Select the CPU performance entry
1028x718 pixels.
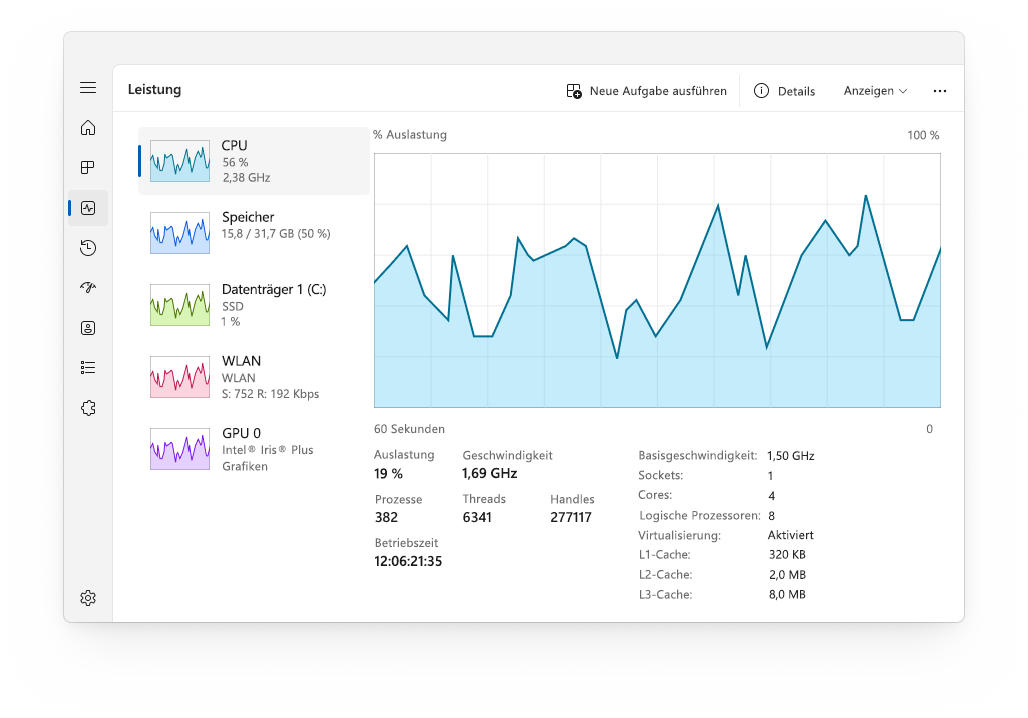pyautogui.click(x=254, y=161)
